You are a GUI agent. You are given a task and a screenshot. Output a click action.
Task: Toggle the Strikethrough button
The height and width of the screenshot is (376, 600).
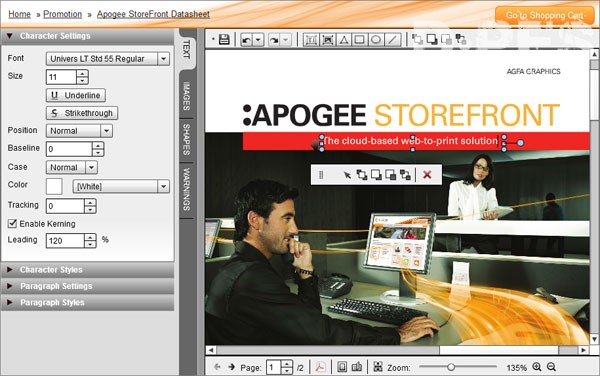[x=82, y=113]
